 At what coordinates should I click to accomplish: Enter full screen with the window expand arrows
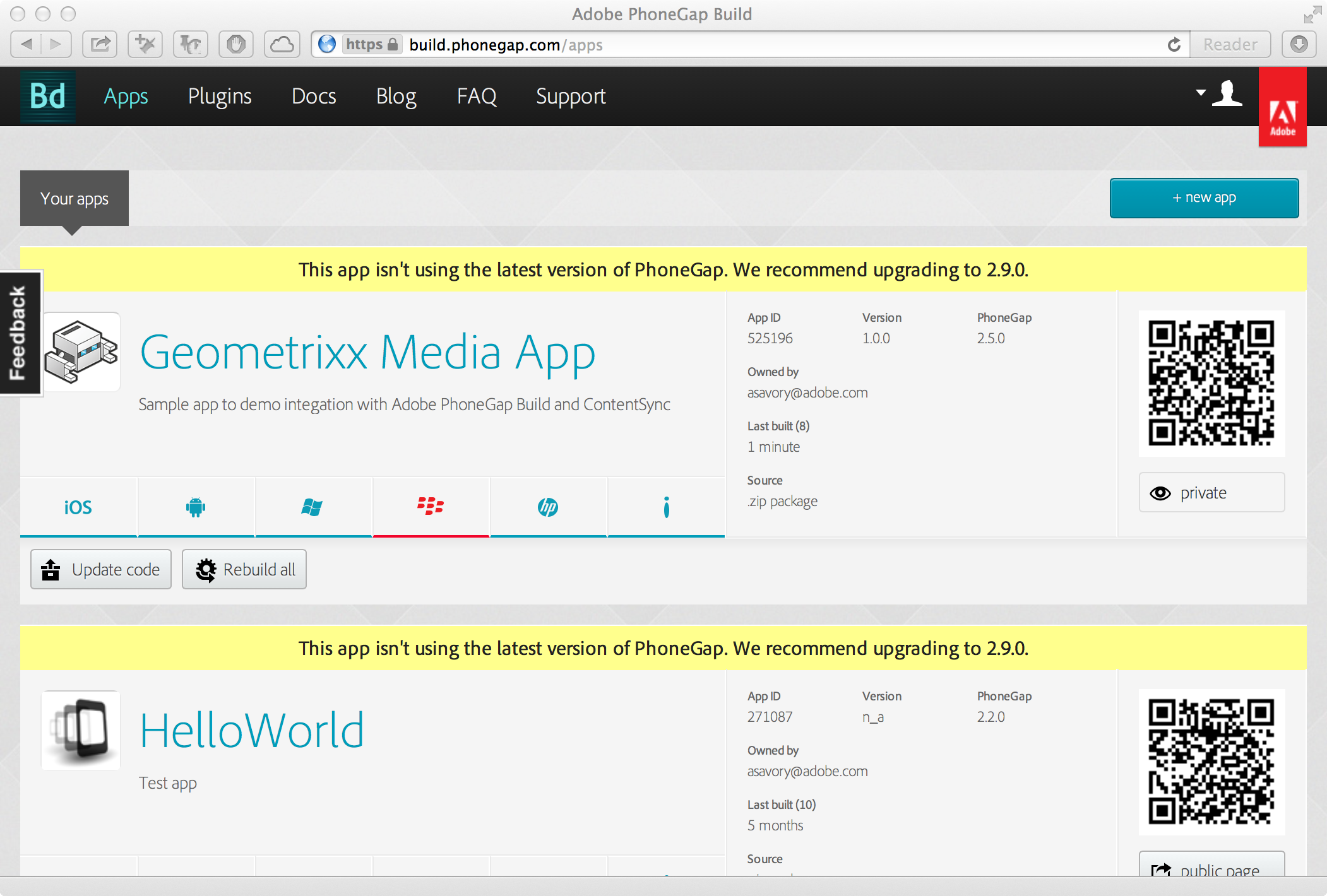click(x=1312, y=14)
